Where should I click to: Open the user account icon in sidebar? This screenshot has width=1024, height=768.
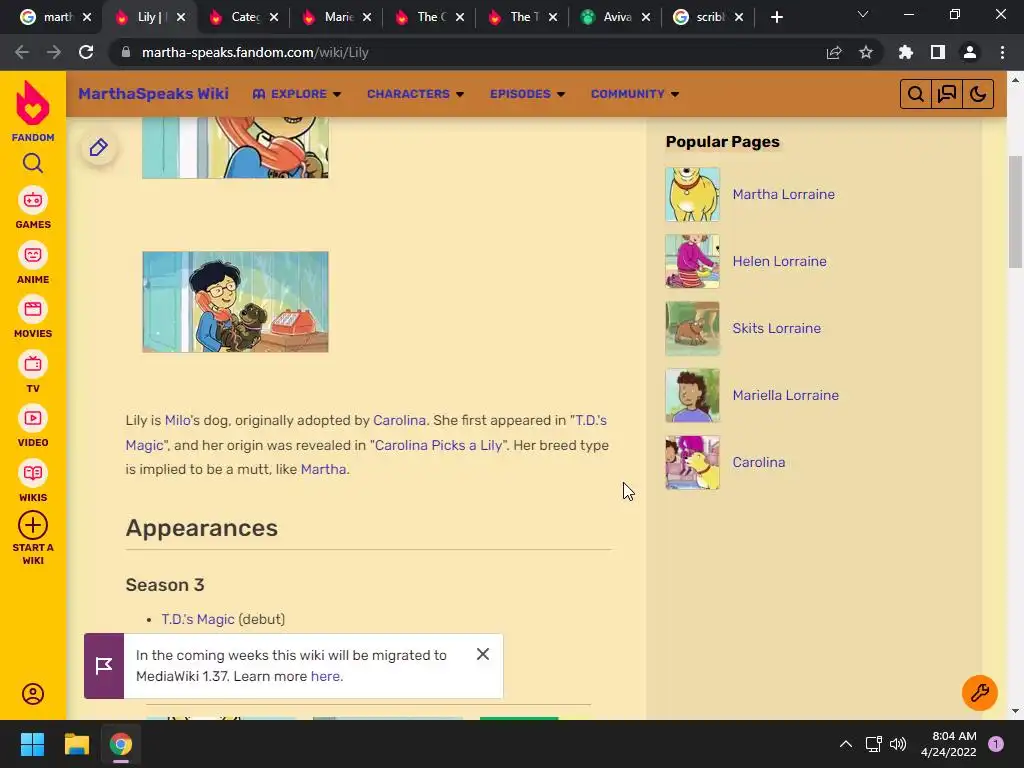(33, 694)
